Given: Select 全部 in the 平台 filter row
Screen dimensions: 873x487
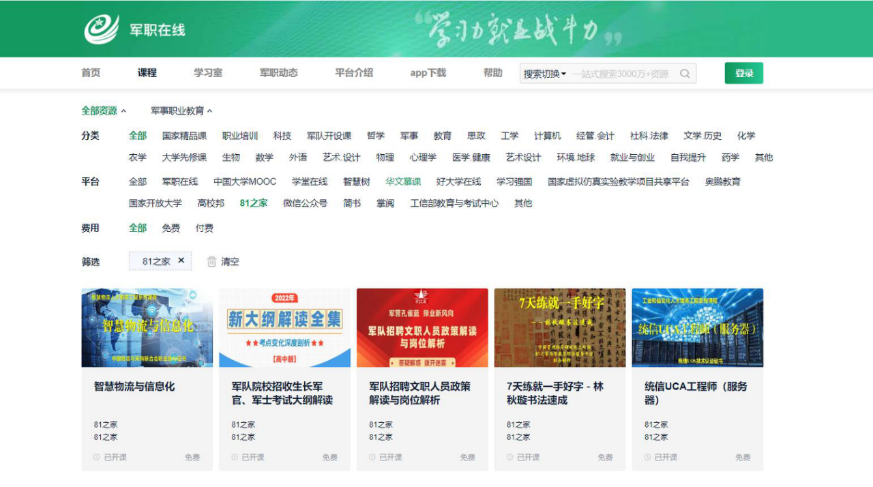Looking at the screenshot, I should pos(137,182).
